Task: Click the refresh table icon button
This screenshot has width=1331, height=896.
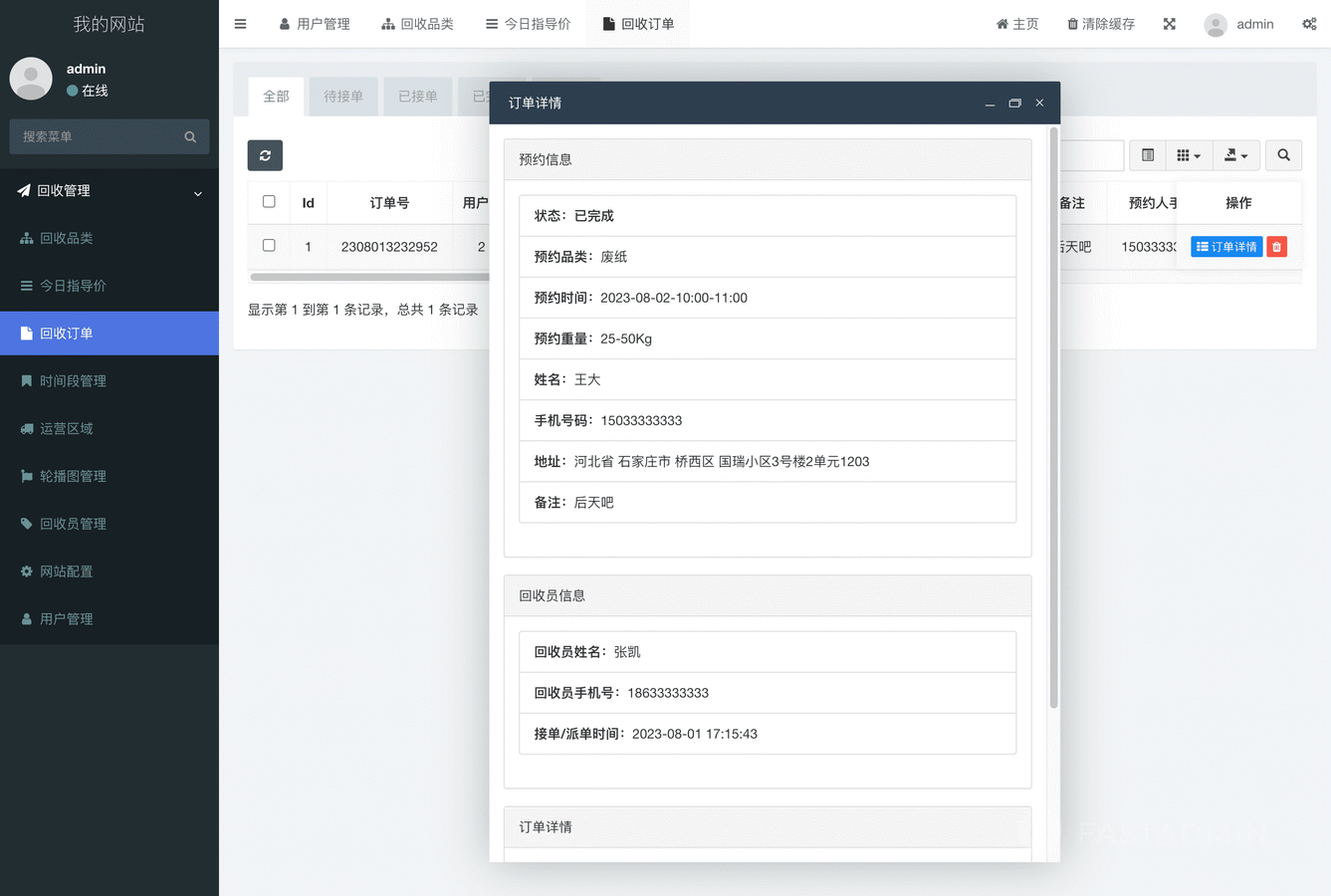Action: tap(265, 155)
